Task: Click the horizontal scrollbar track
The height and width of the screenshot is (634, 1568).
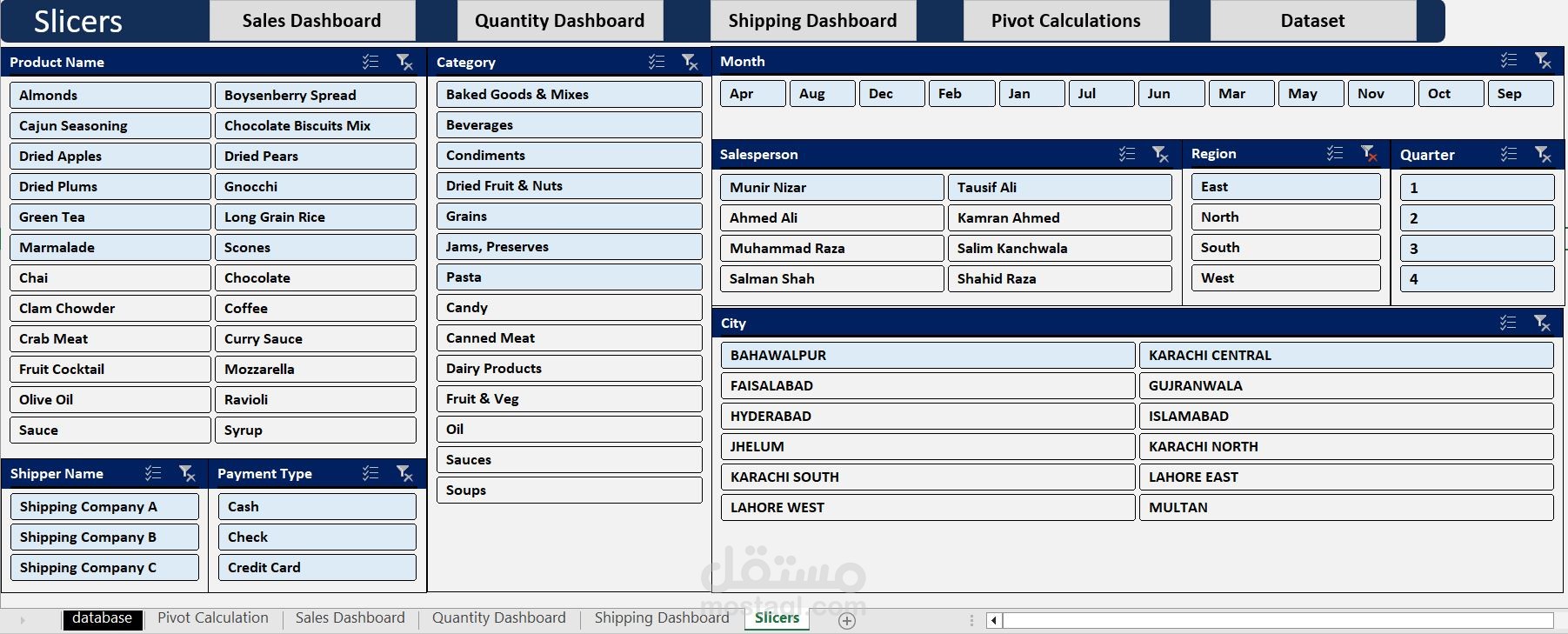Action: [x=1278, y=620]
